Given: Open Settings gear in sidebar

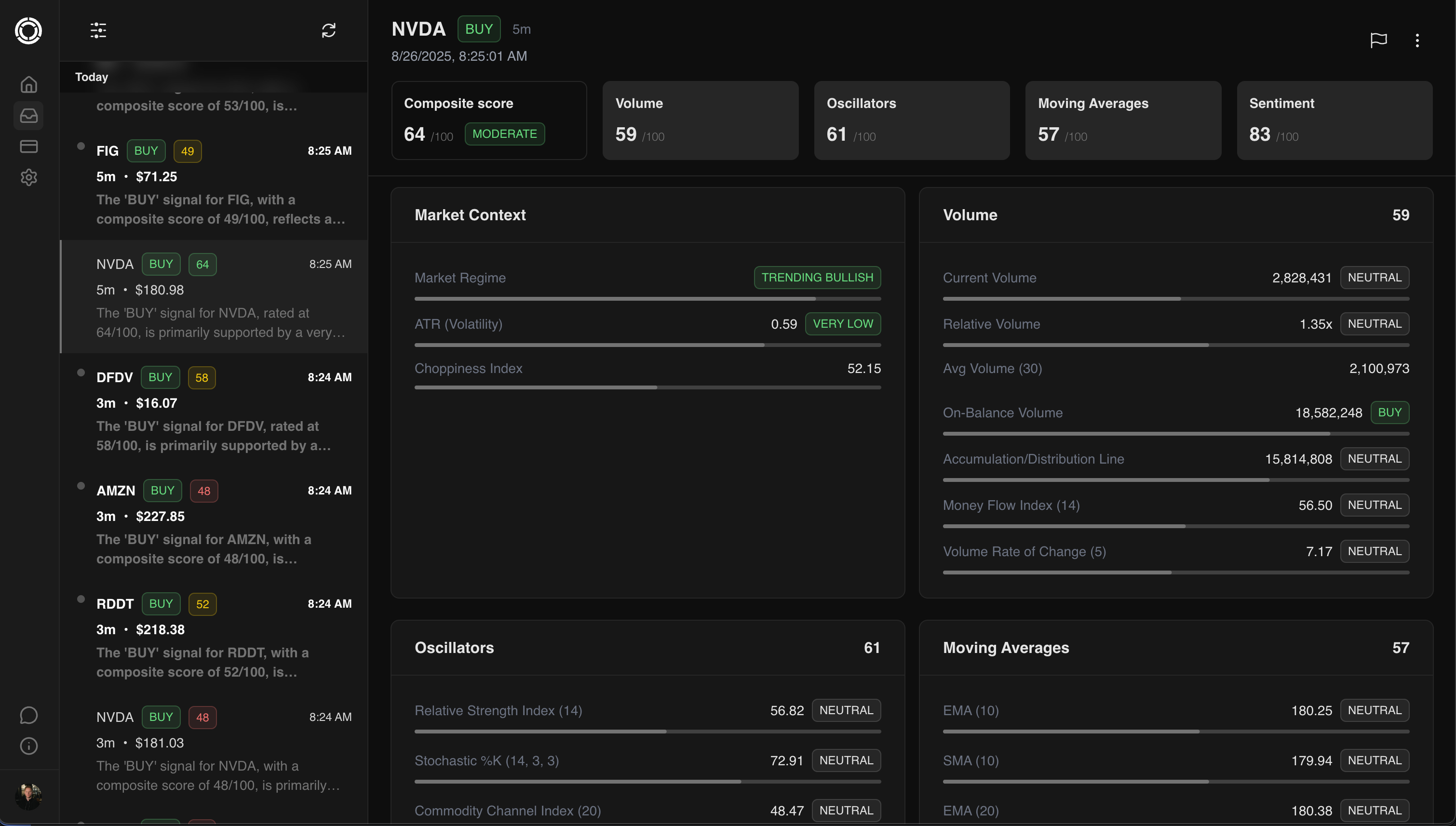Looking at the screenshot, I should [29, 177].
